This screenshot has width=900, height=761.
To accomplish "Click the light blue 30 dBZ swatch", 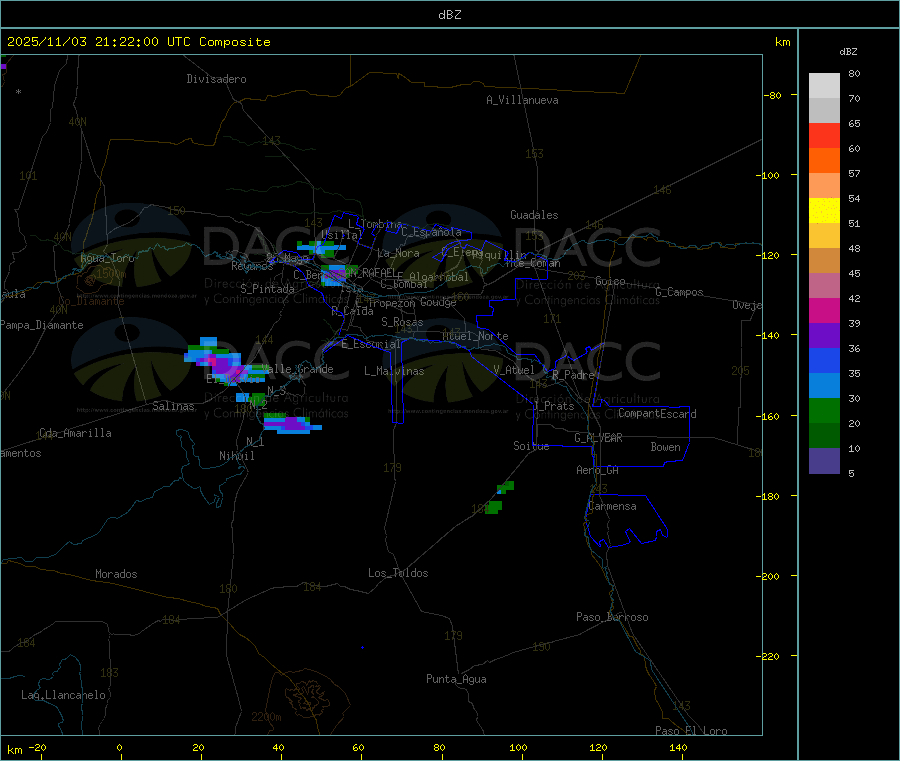I will (x=824, y=385).
